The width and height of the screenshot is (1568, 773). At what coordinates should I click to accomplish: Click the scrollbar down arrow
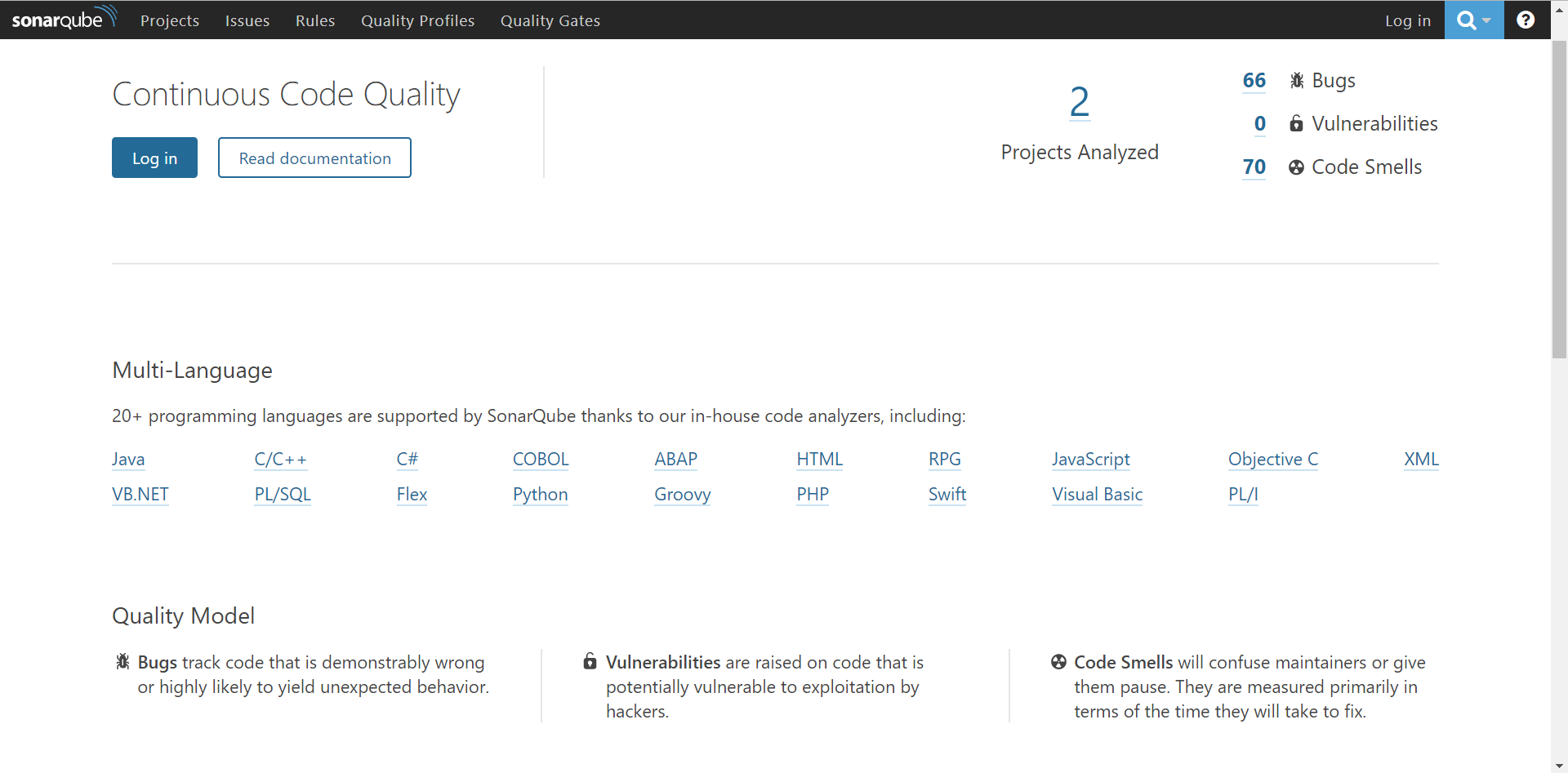pyautogui.click(x=1559, y=766)
